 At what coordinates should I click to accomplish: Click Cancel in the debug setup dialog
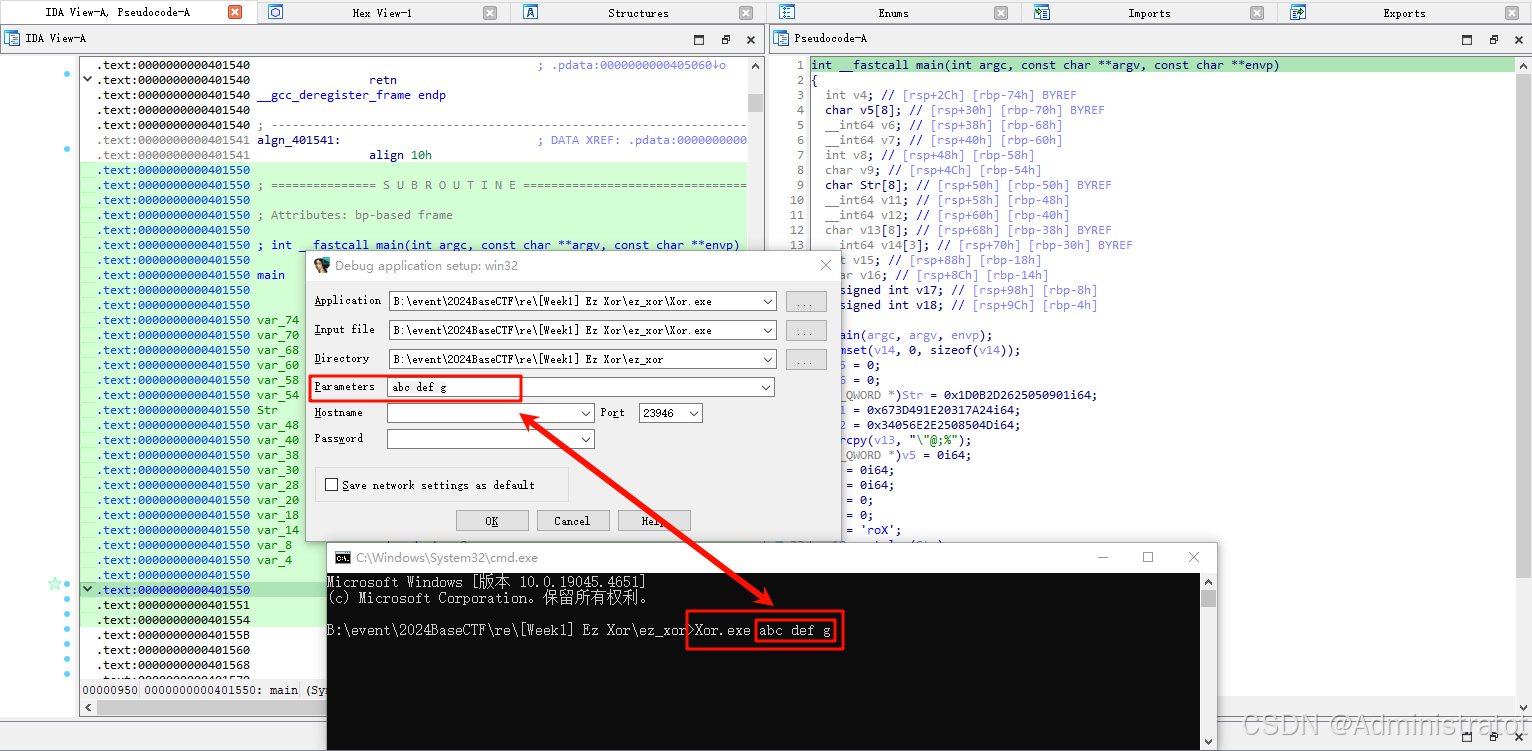[x=572, y=520]
